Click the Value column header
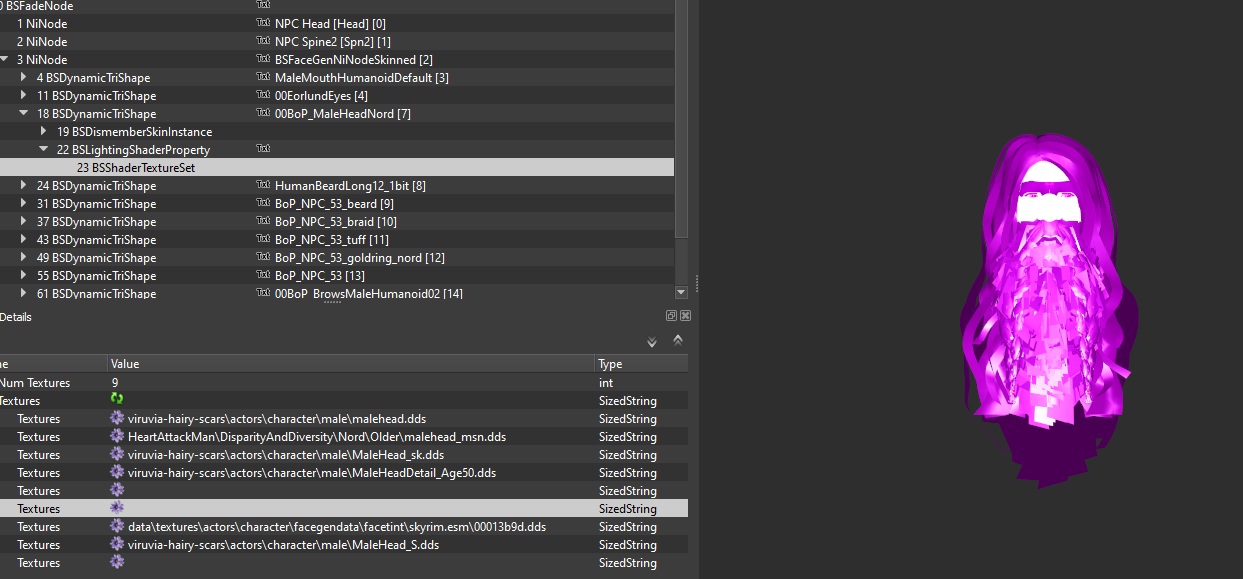This screenshot has width=1243, height=579. (350, 364)
